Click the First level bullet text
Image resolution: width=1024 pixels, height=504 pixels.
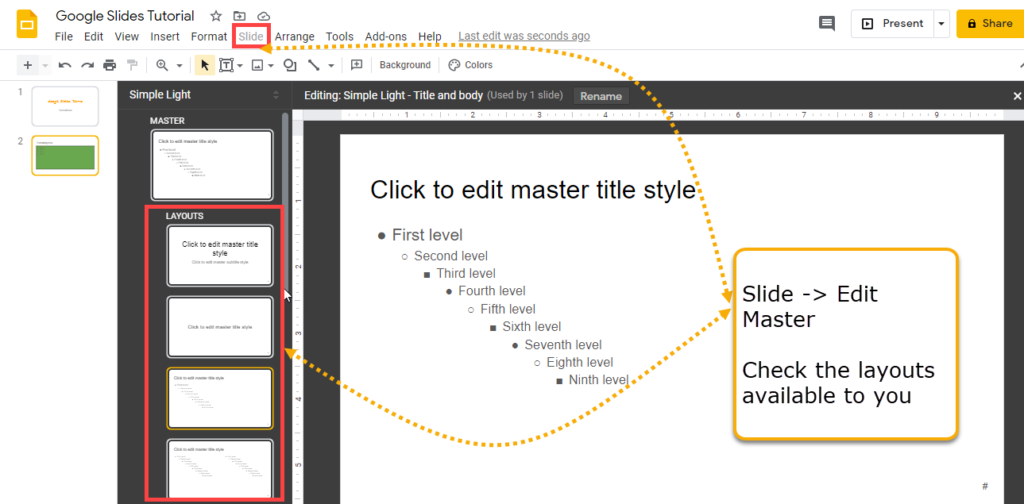click(x=427, y=235)
